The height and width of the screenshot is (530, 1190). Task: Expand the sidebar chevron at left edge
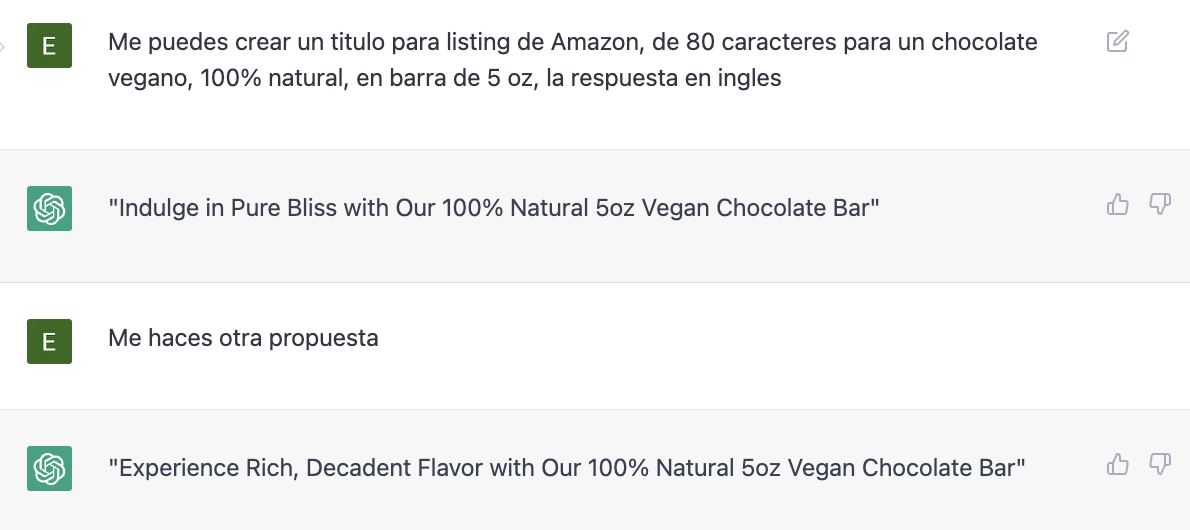[2, 46]
